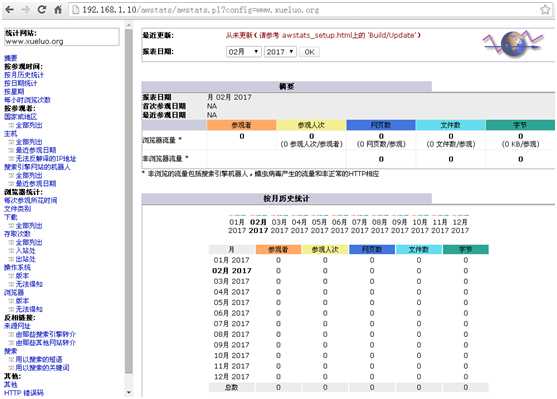Open 最近参观日期 under 搜索引擎网站的机器人

[36, 184]
